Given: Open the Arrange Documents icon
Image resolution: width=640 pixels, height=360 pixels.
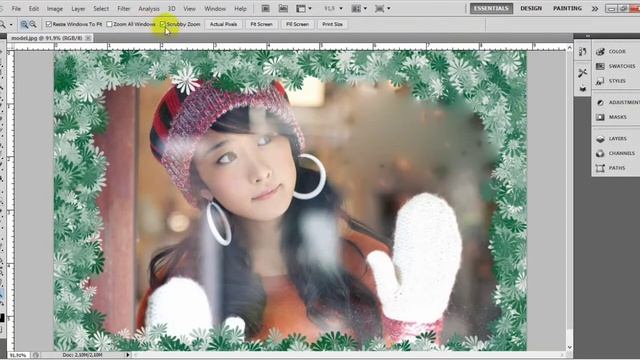Looking at the screenshot, I should click(356, 8).
